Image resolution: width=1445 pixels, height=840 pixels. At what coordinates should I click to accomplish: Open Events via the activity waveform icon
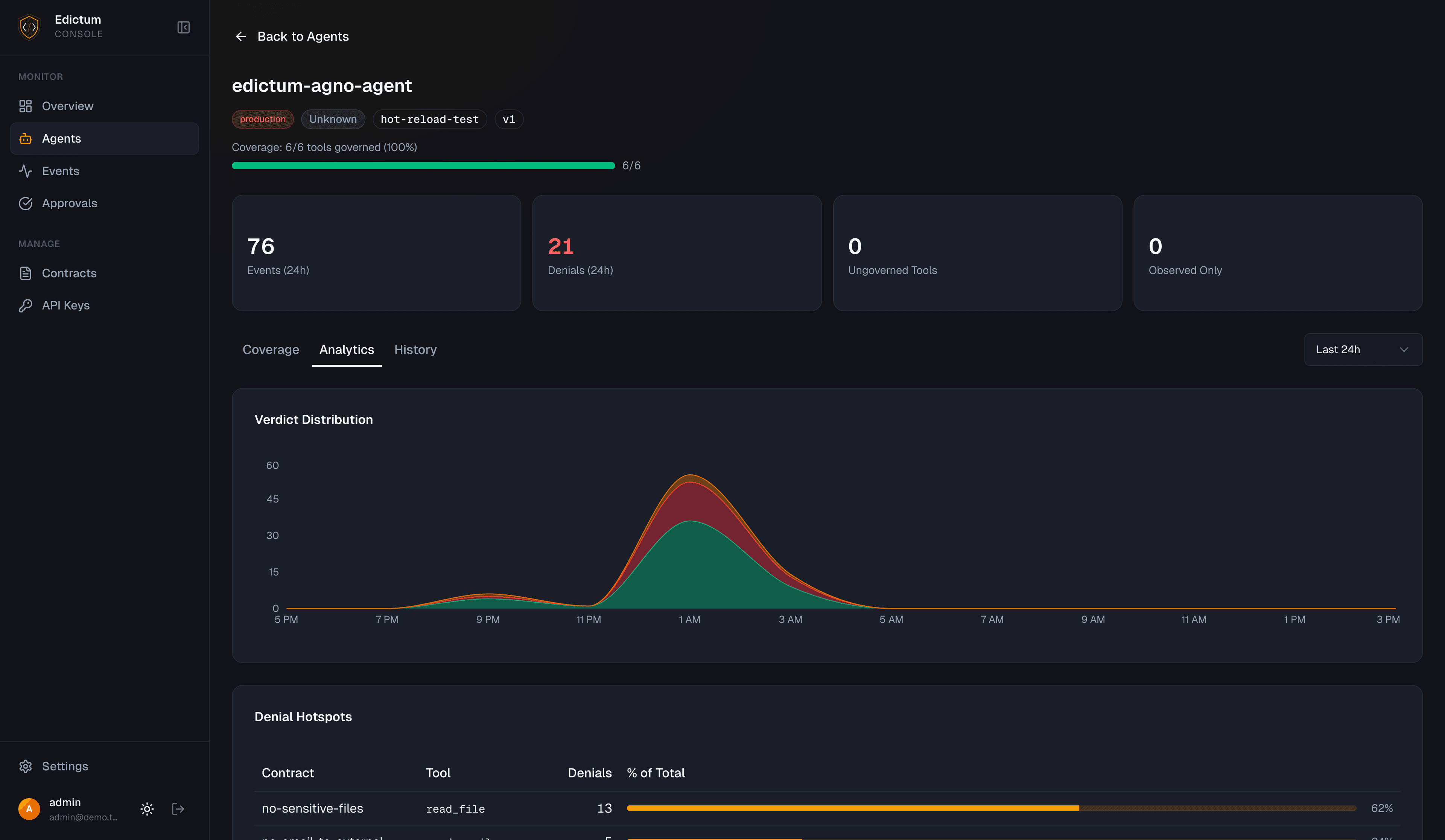[x=26, y=171]
